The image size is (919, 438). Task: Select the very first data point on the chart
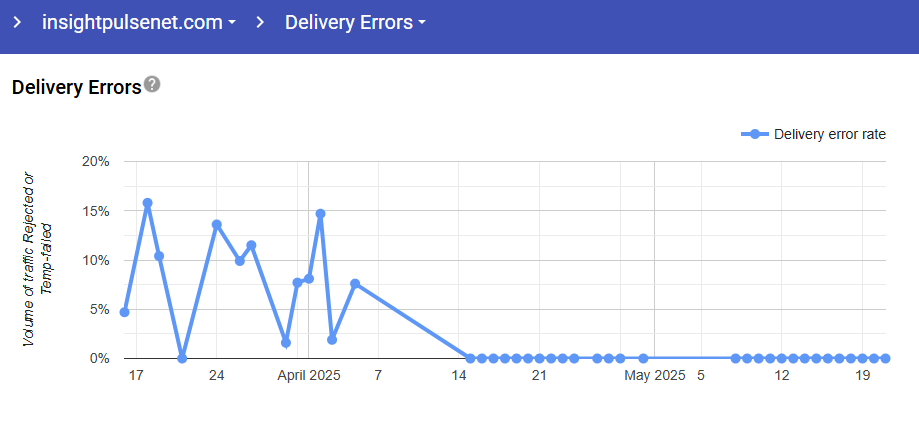tap(124, 312)
